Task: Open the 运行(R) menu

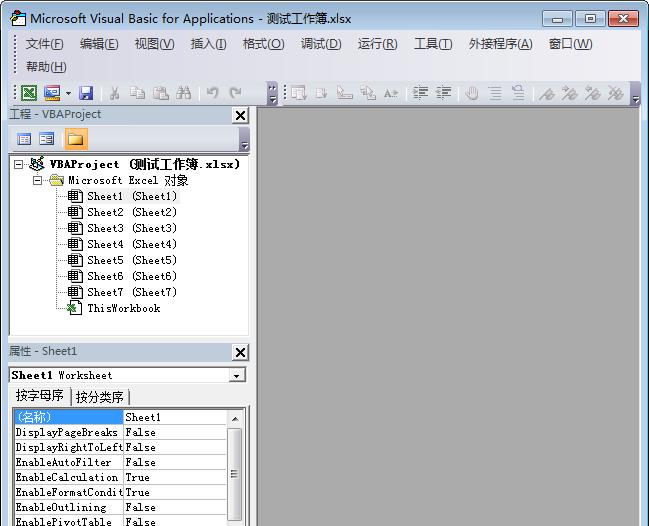Action: click(377, 44)
